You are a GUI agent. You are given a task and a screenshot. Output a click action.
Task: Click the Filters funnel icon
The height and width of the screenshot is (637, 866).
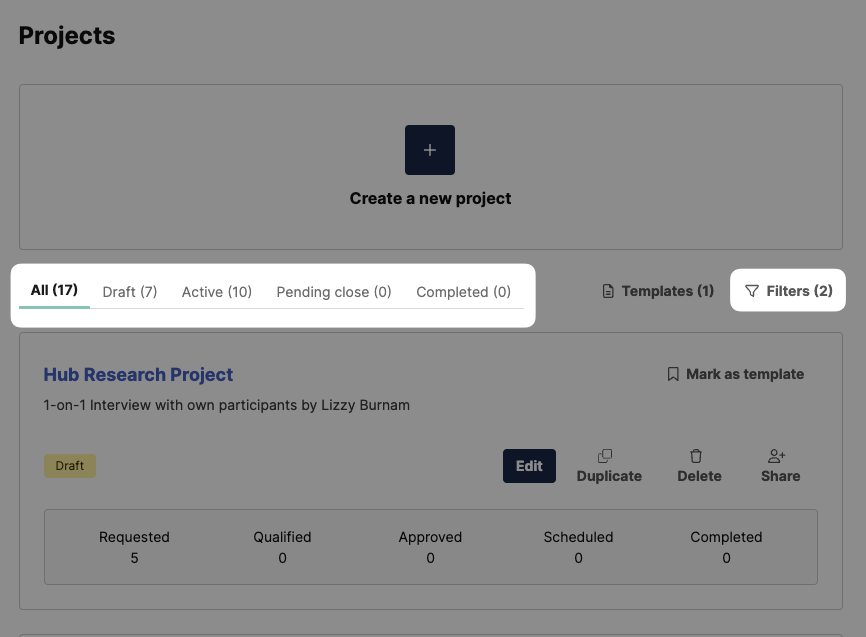[x=752, y=291]
